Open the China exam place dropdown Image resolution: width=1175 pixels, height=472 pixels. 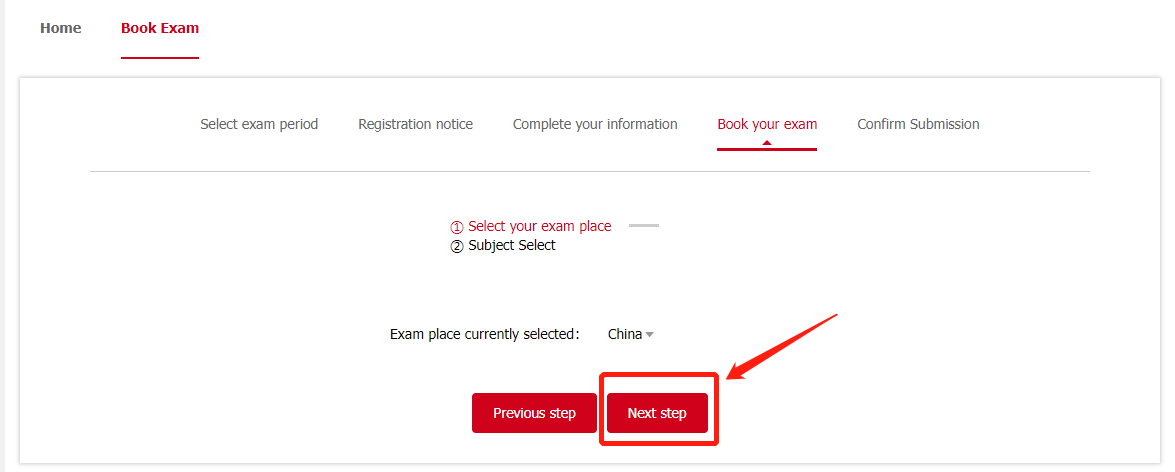click(625, 334)
